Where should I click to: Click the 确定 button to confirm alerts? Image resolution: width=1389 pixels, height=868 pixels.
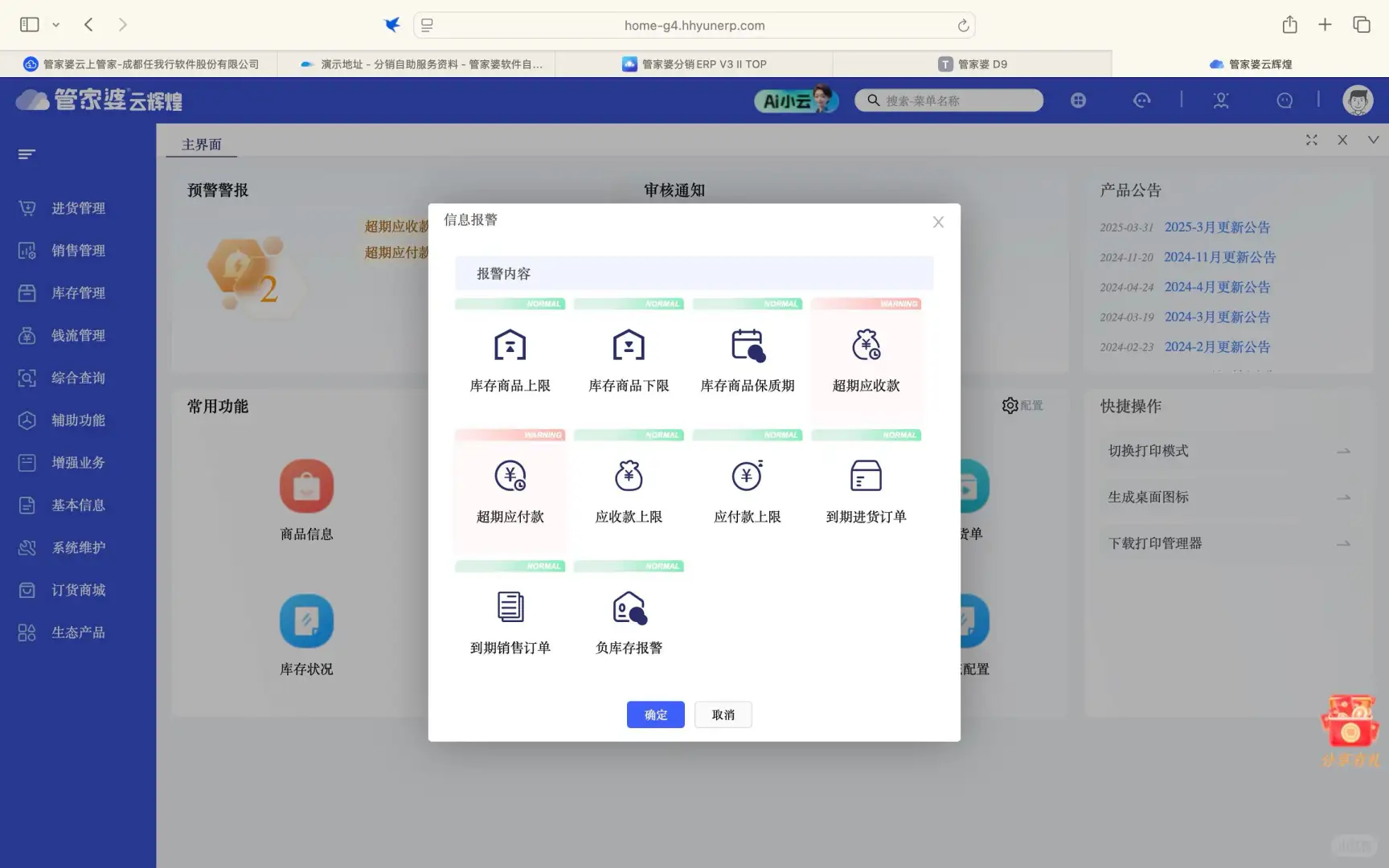pos(655,714)
